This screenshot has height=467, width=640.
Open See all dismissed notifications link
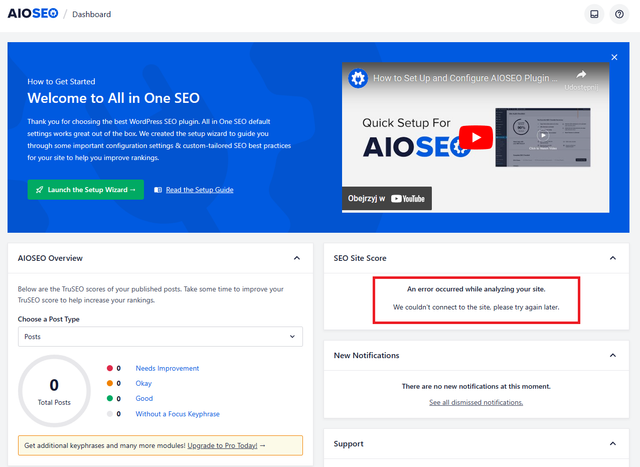(476, 403)
